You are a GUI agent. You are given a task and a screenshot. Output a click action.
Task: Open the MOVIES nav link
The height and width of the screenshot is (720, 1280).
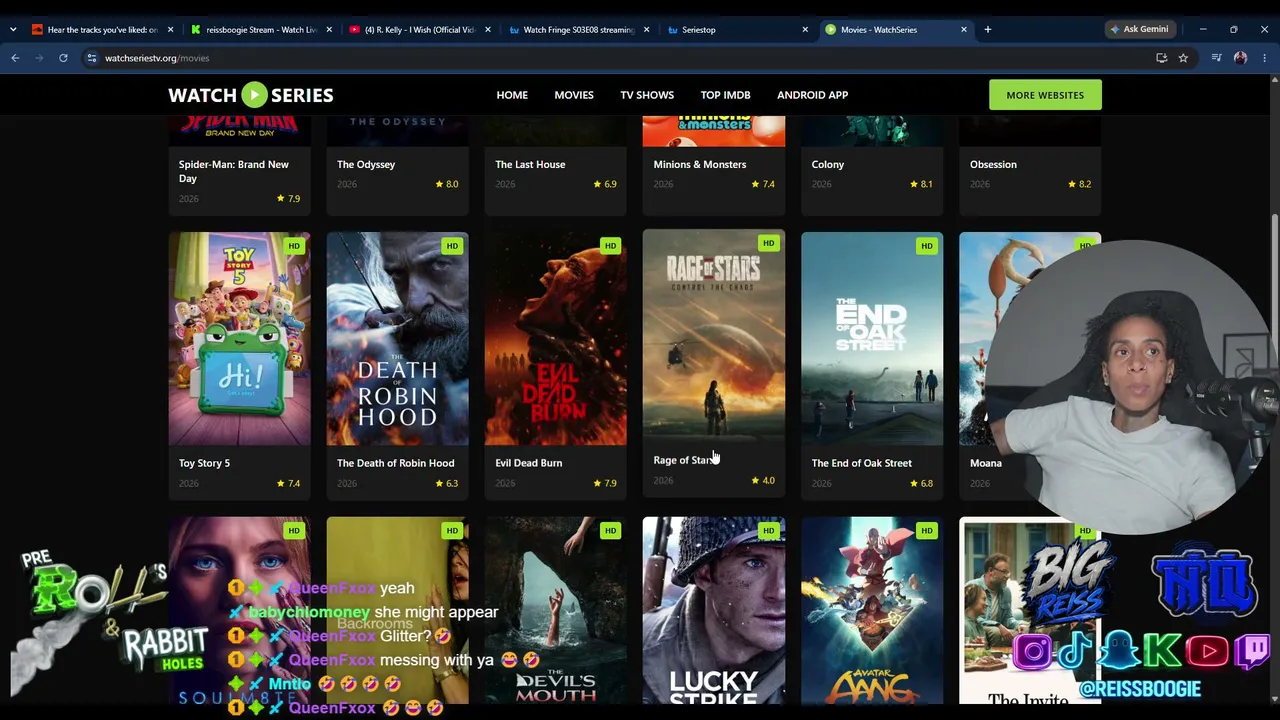pos(574,95)
